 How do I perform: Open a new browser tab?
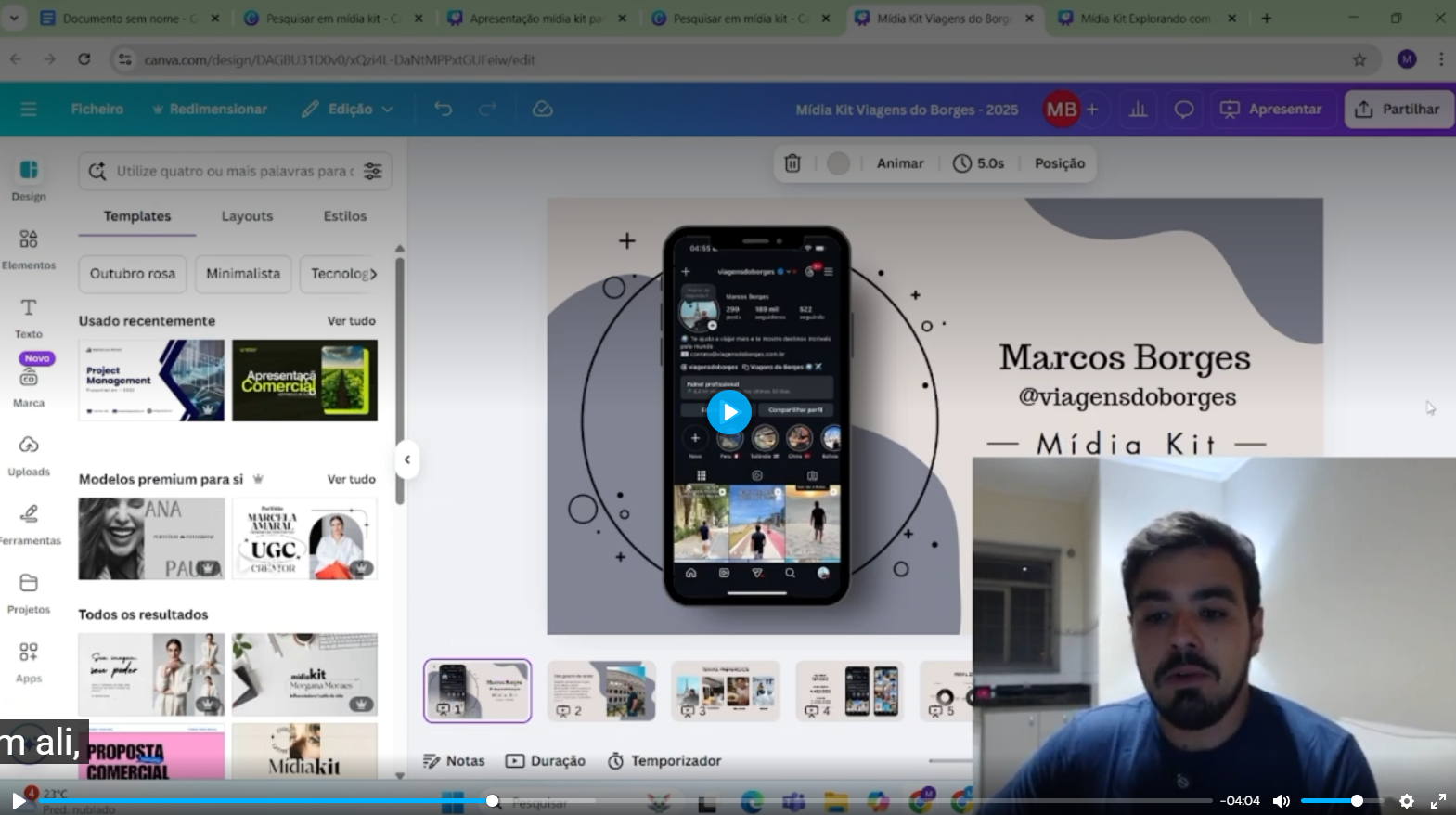point(1267,18)
